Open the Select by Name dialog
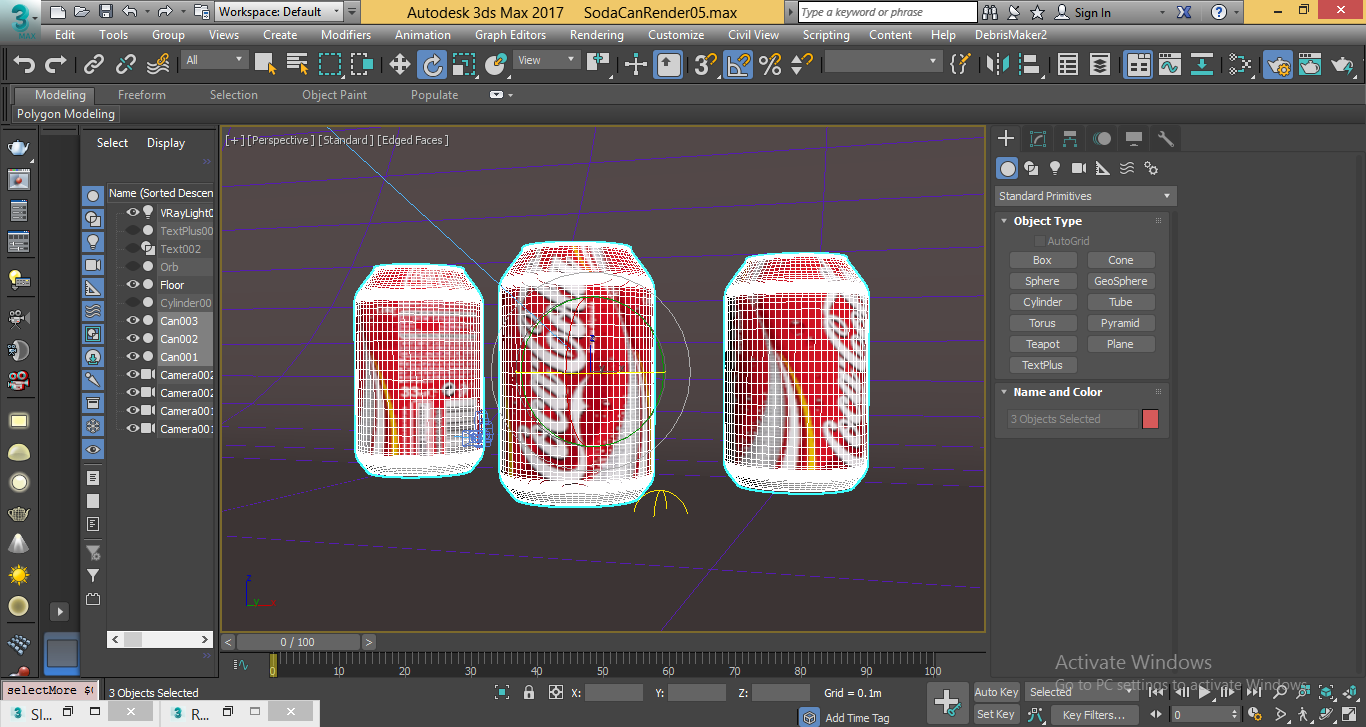The image size is (1366, 727). coord(297,65)
